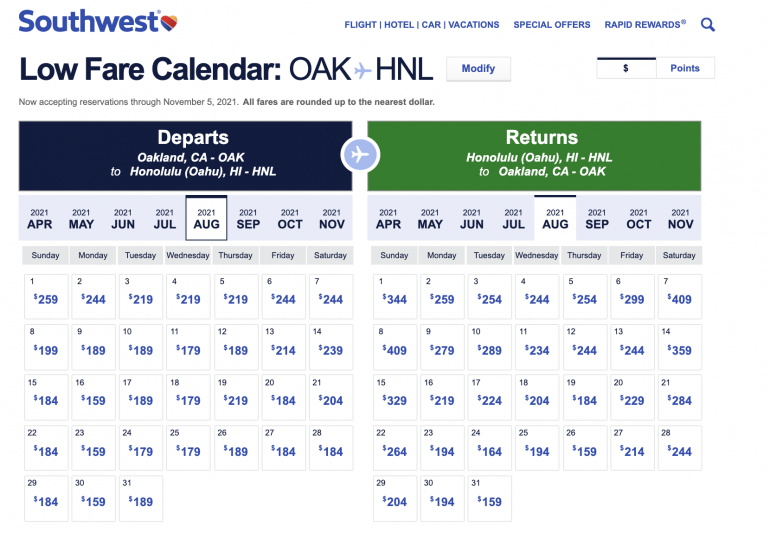Select August 7 return for $409
Viewport: 770px width, 533px height.
pyautogui.click(x=679, y=296)
